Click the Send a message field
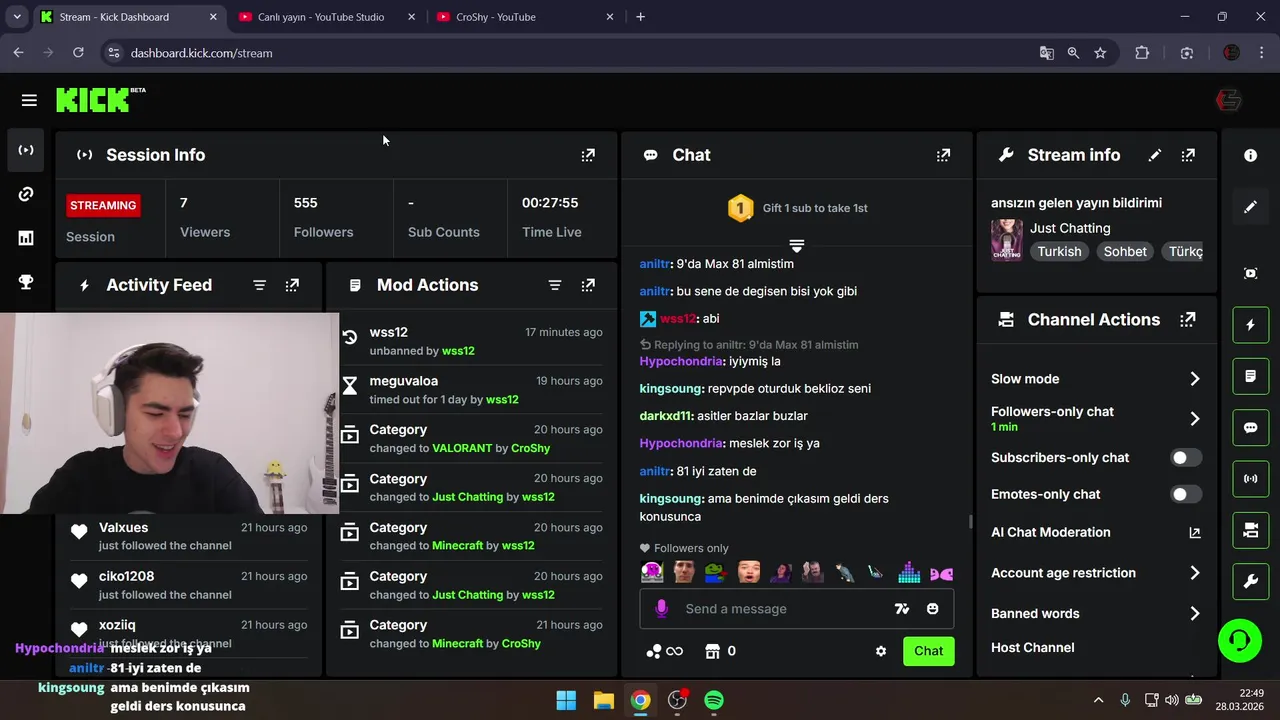This screenshot has height=720, width=1280. (785, 609)
